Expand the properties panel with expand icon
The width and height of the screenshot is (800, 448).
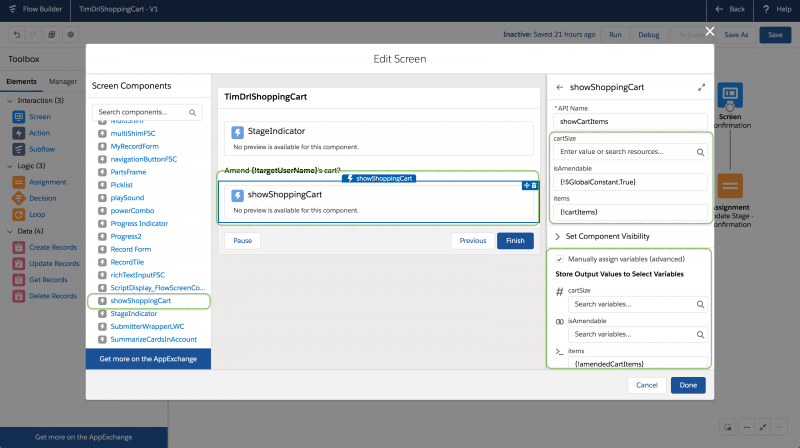pos(702,87)
